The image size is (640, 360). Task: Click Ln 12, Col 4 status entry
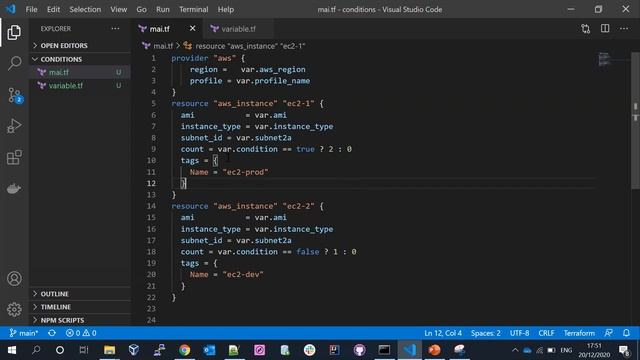pyautogui.click(x=443, y=333)
